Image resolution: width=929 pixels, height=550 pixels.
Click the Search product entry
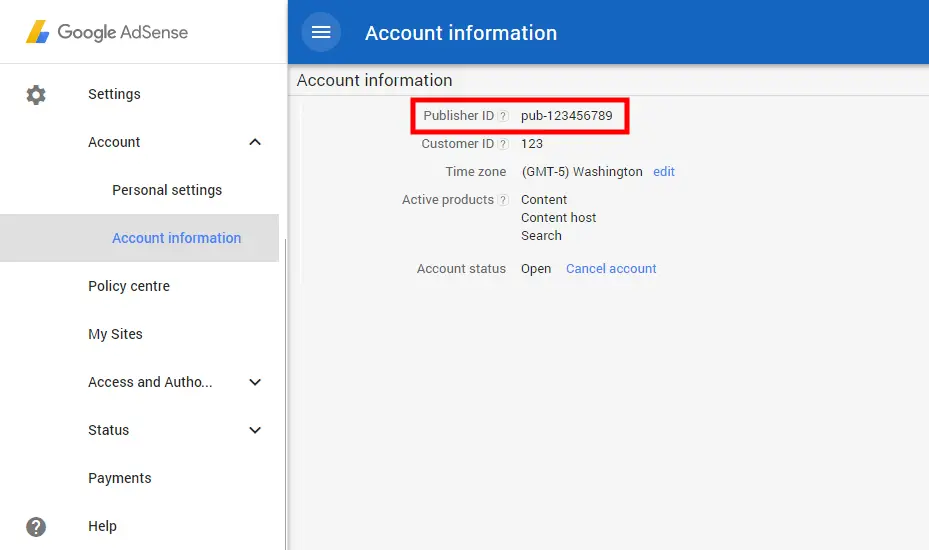541,236
